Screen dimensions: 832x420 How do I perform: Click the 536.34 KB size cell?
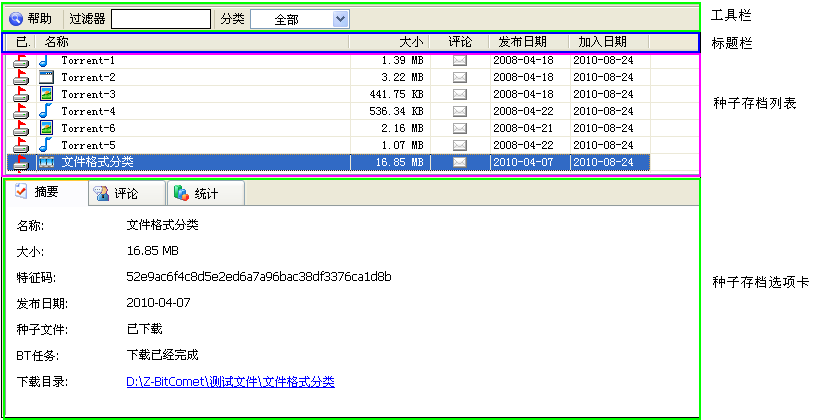(396, 111)
